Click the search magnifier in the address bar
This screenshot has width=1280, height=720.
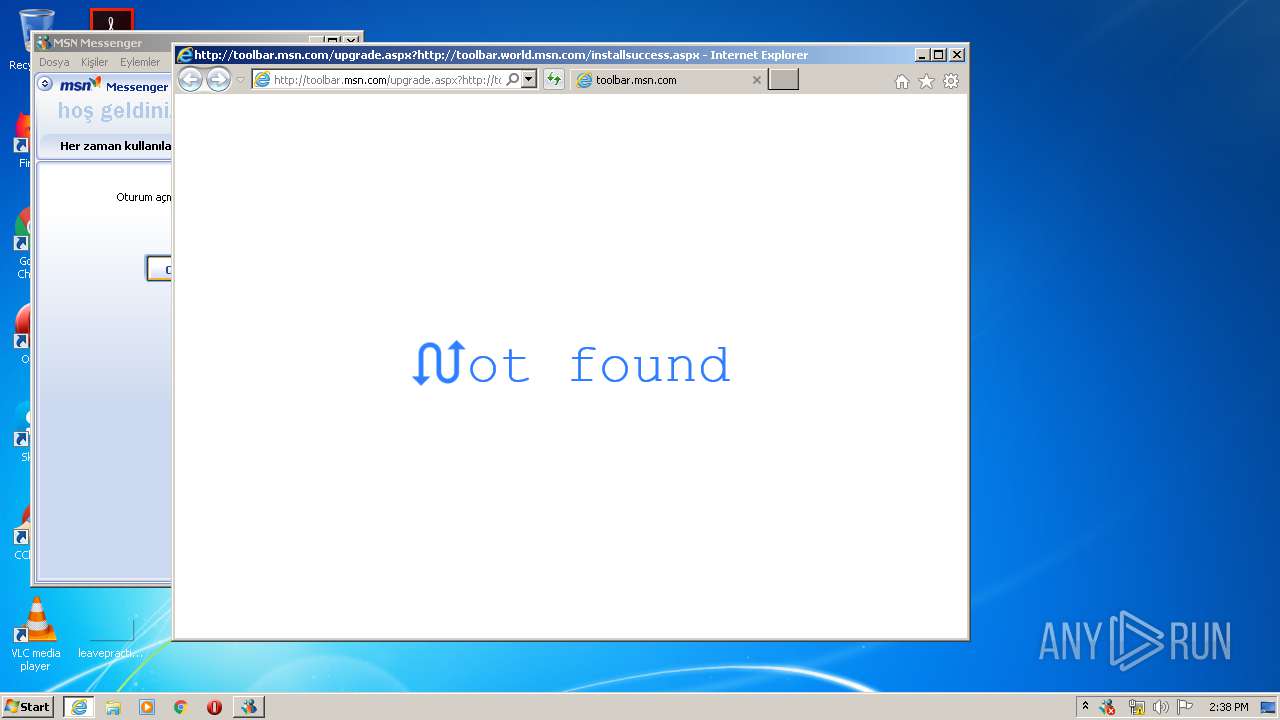coord(512,79)
